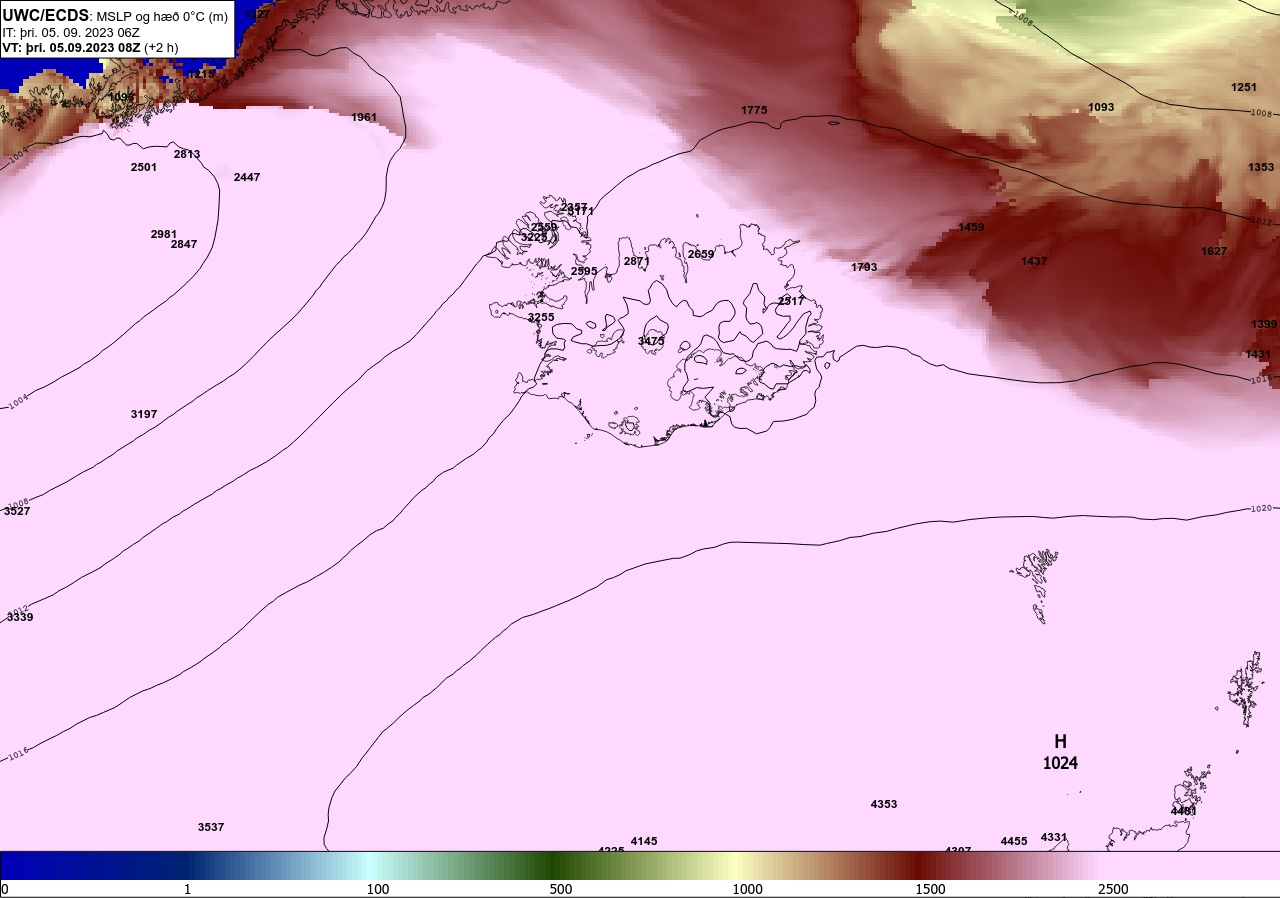
Task: Click the 1437 height label
Action: [1034, 261]
